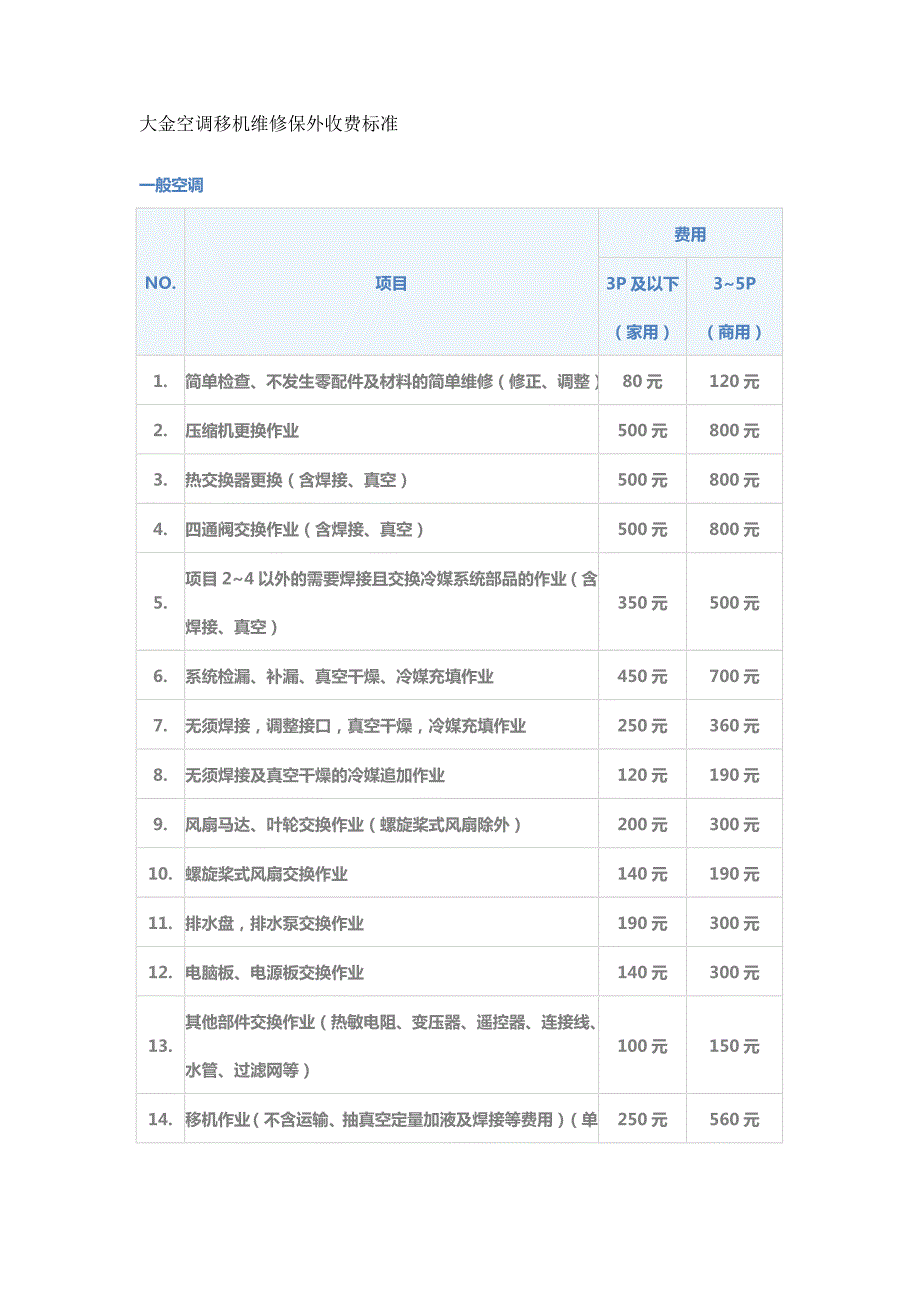Click the 150元 price cell

734,1046
